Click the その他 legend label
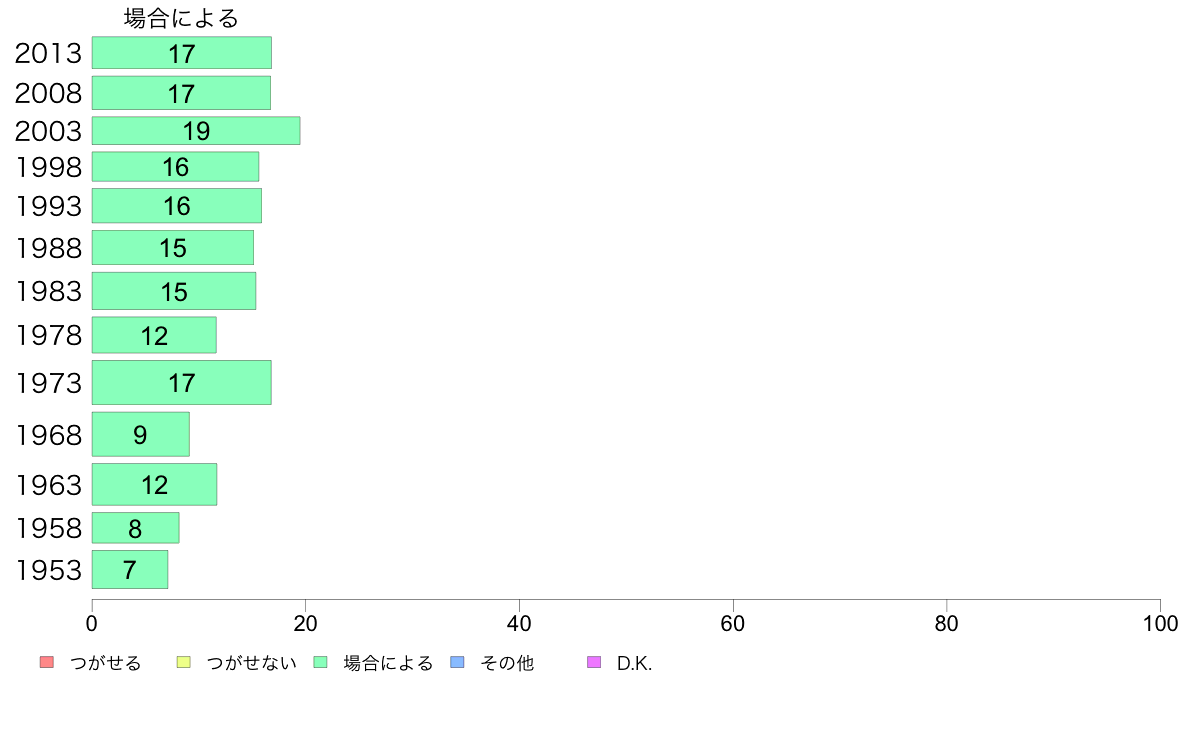This screenshot has height=736, width=1188. 507,663
